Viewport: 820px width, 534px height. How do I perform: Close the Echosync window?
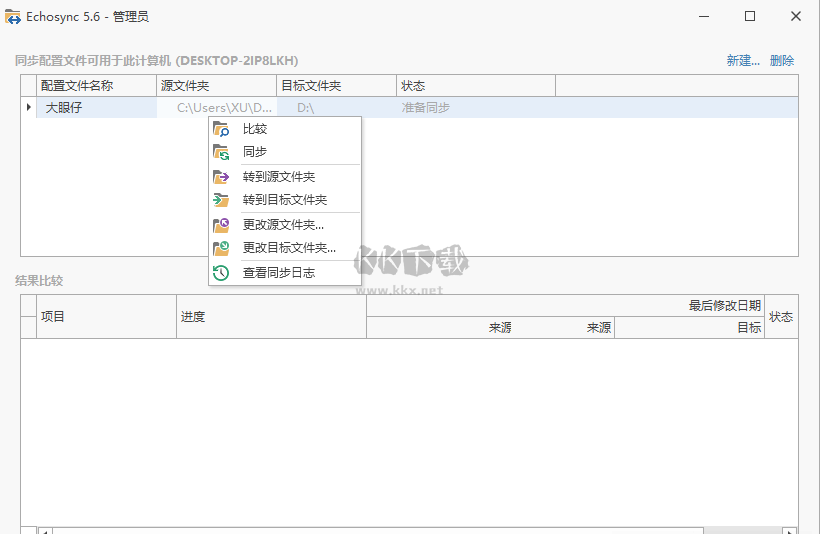pos(795,17)
